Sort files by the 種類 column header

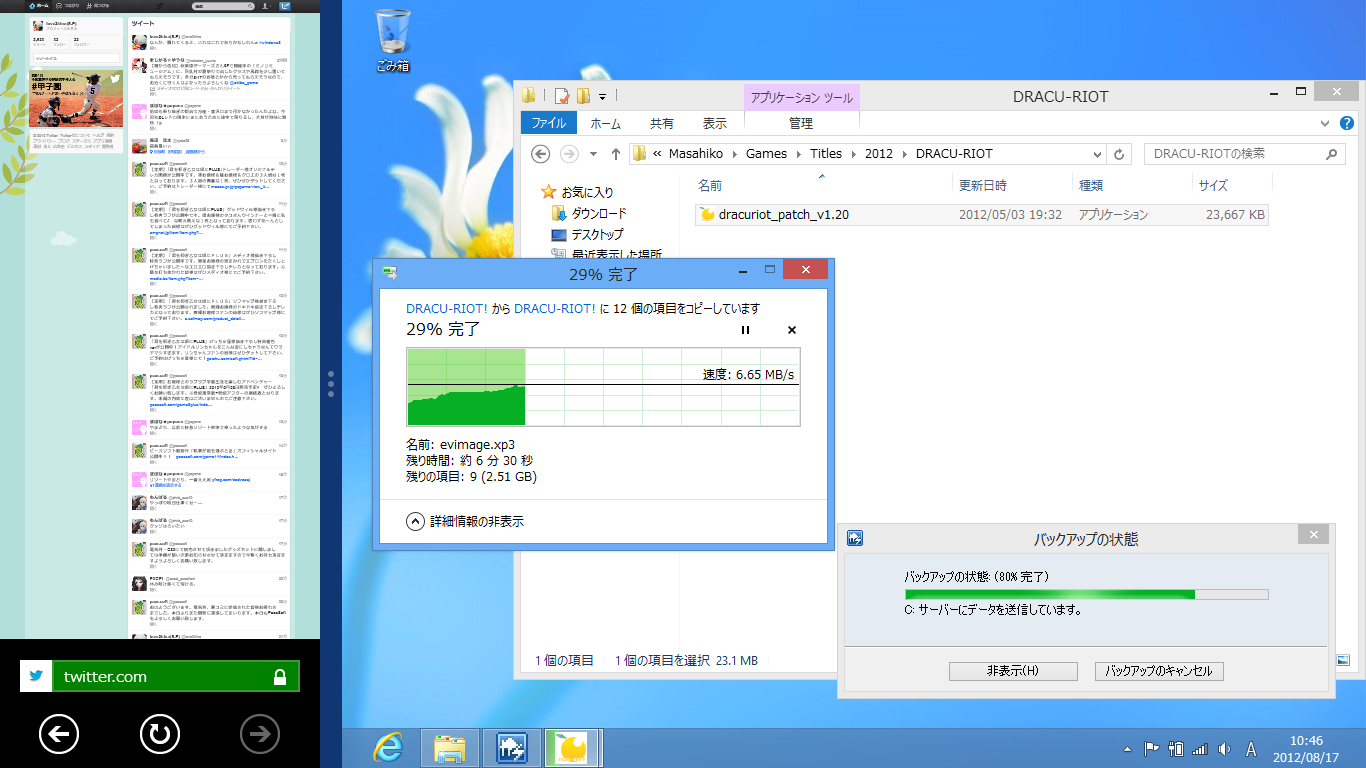tap(1091, 185)
